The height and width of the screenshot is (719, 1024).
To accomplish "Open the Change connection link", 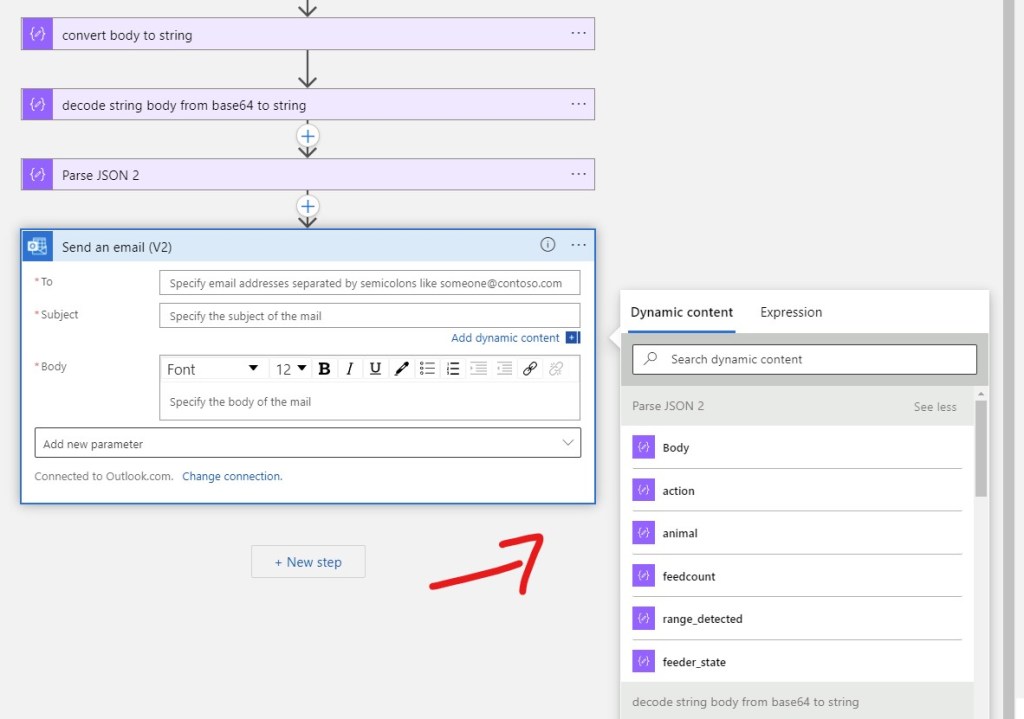I will click(x=232, y=476).
